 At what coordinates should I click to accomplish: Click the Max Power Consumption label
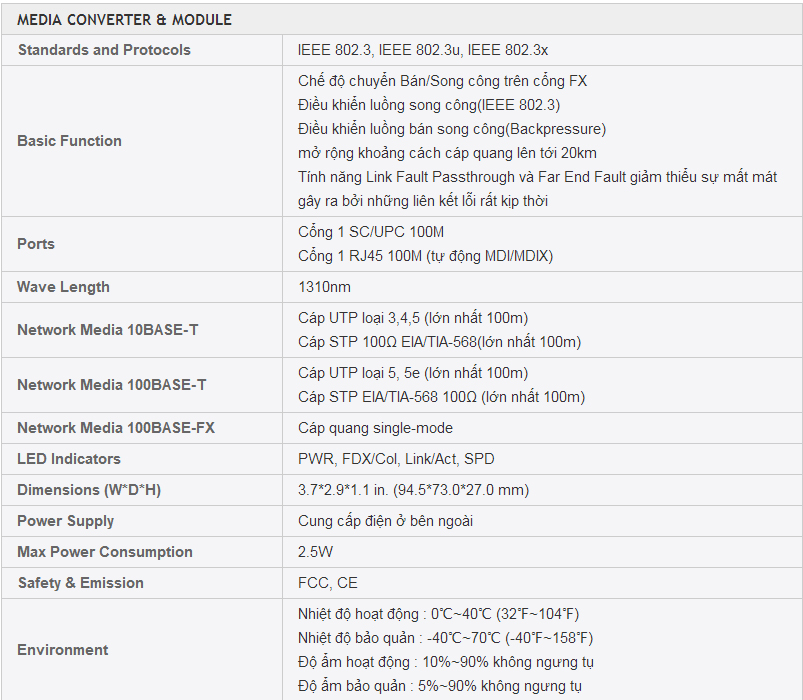click(104, 551)
